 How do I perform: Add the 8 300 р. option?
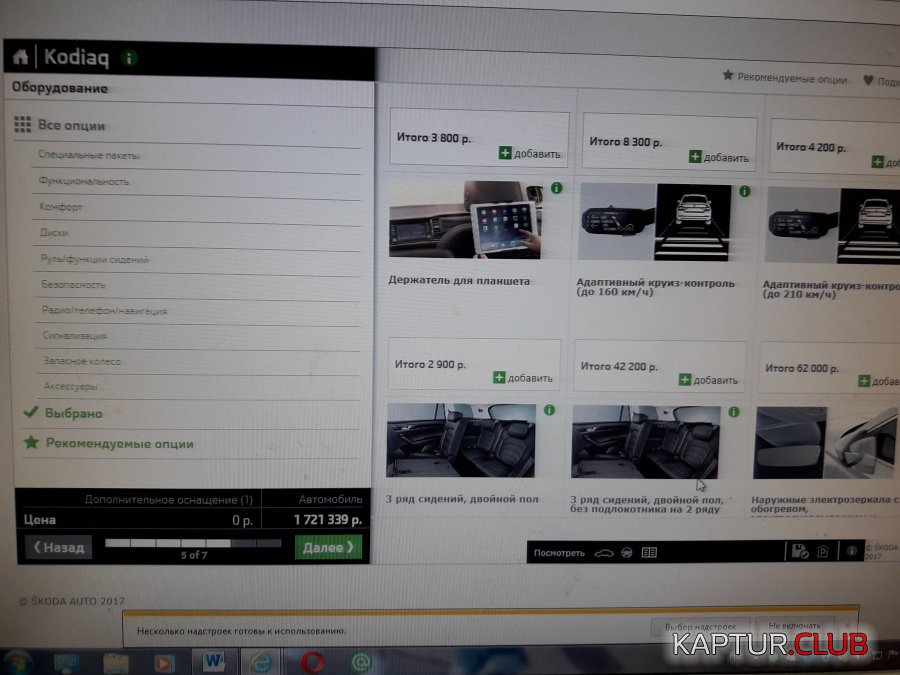pos(719,157)
